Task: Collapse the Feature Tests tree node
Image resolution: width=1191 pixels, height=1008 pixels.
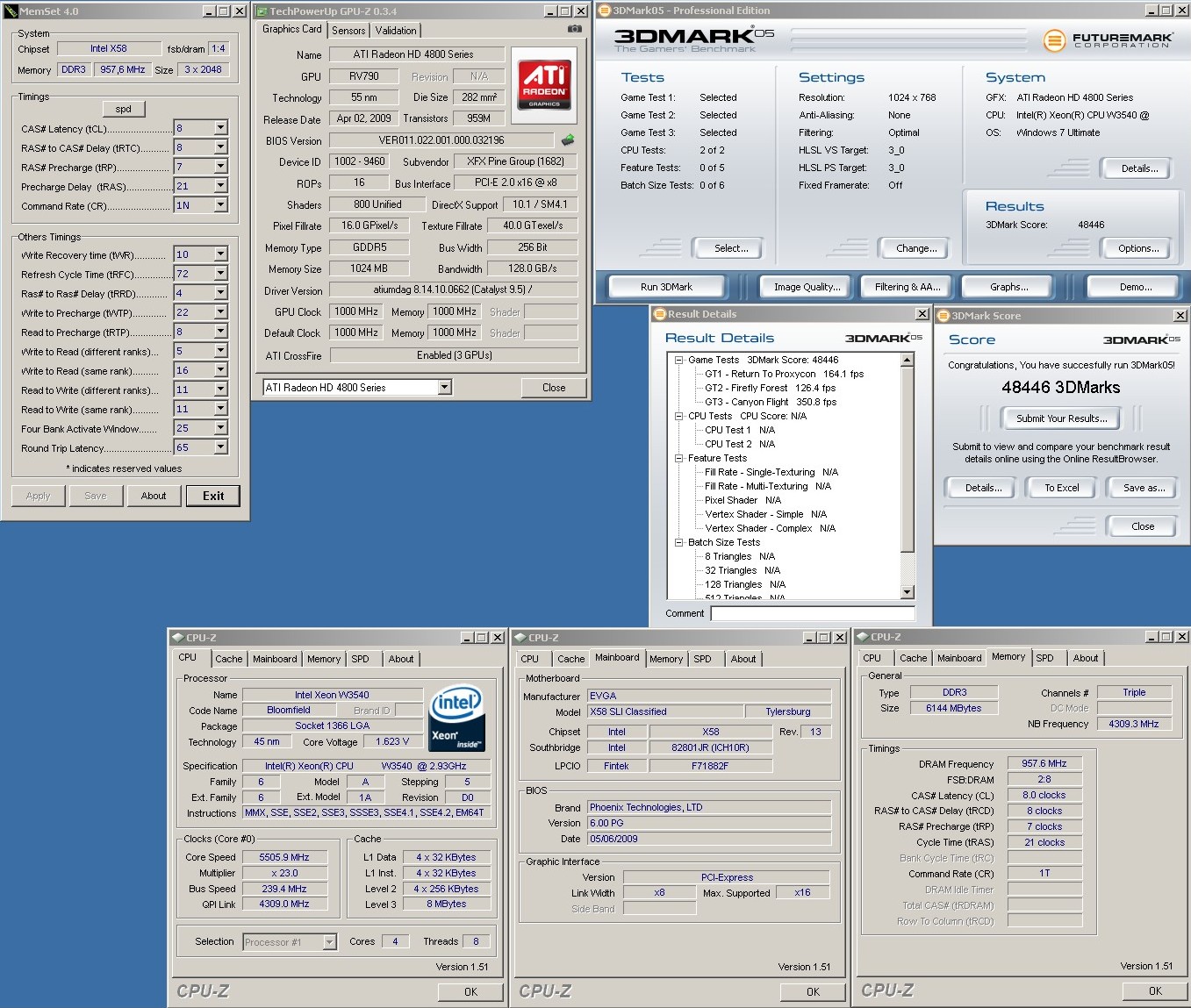Action: 679,458
